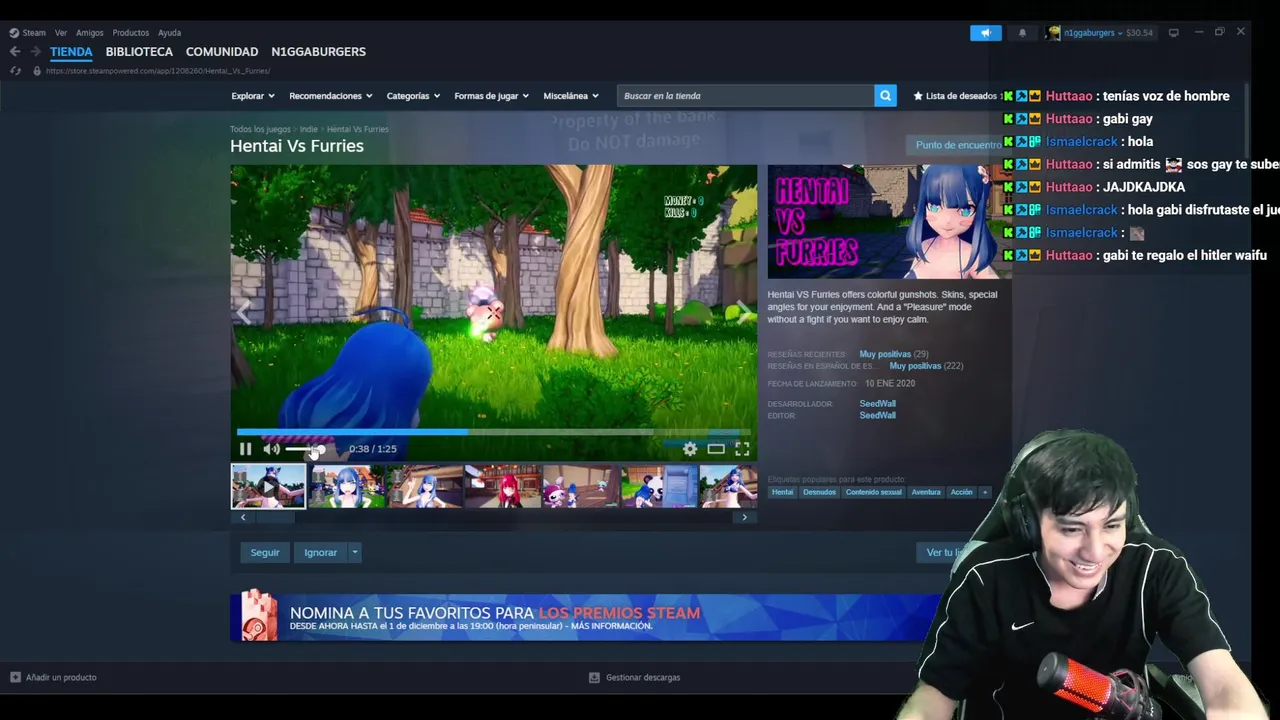1280x720 pixels.
Task: Switch trailer to theater mode
Action: (x=716, y=449)
